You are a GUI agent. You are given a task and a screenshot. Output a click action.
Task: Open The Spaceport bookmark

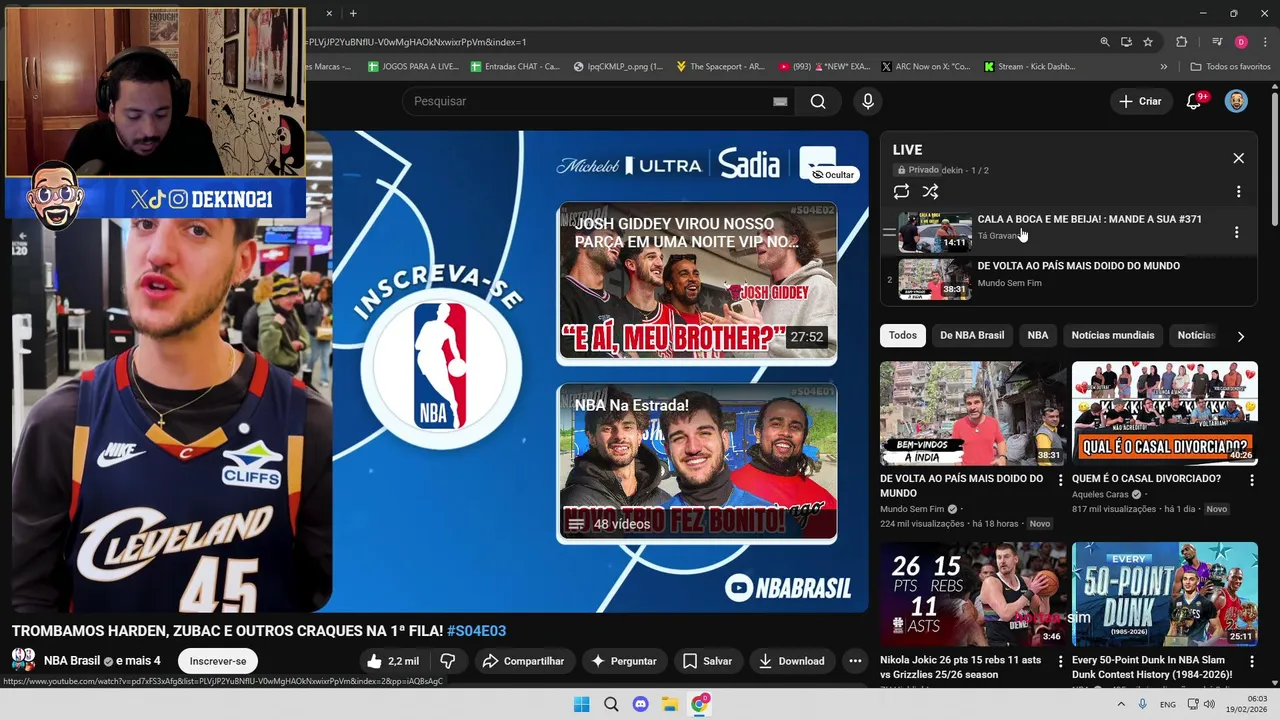[x=720, y=67]
